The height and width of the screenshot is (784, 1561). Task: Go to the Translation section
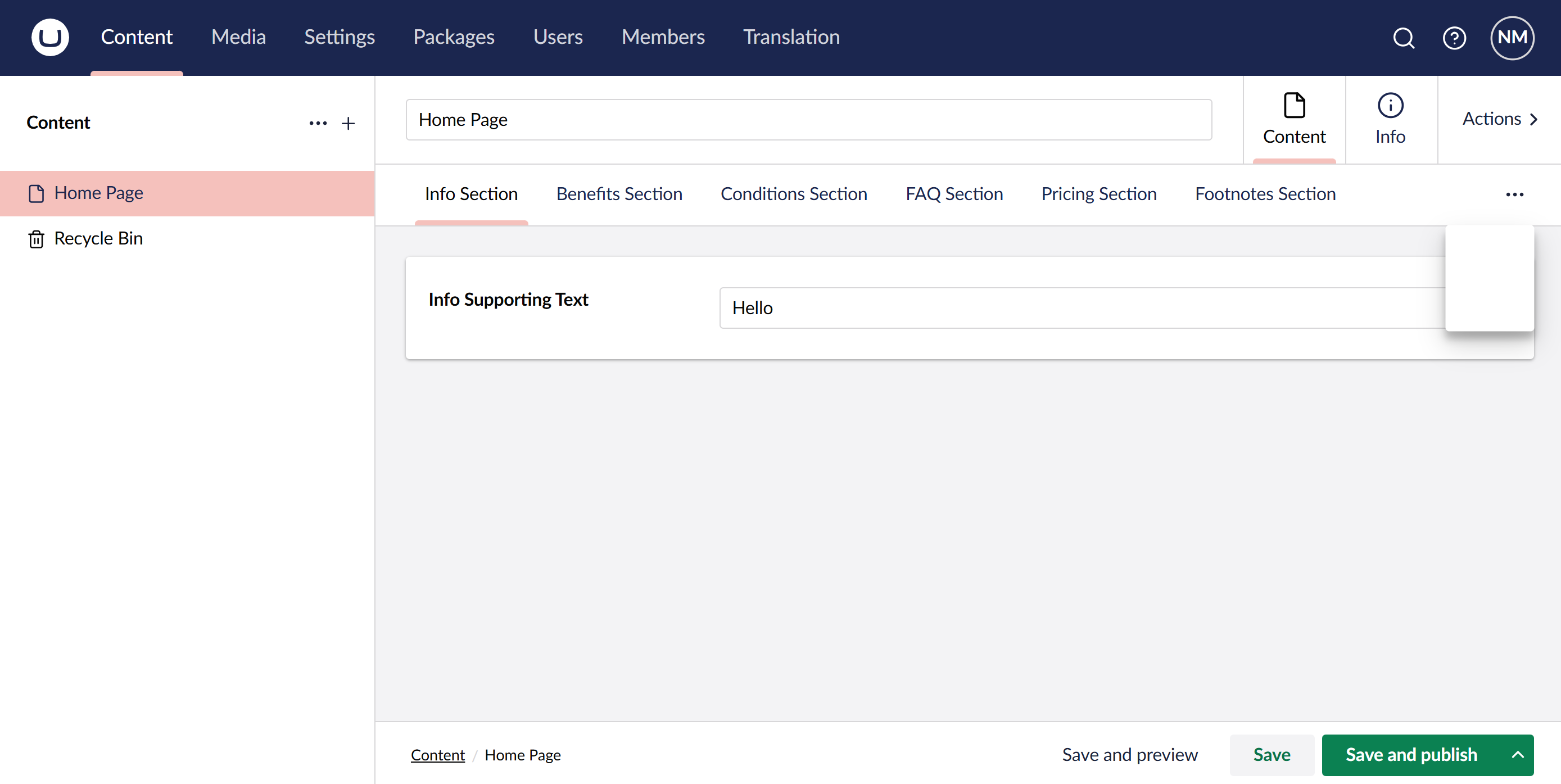tap(791, 37)
